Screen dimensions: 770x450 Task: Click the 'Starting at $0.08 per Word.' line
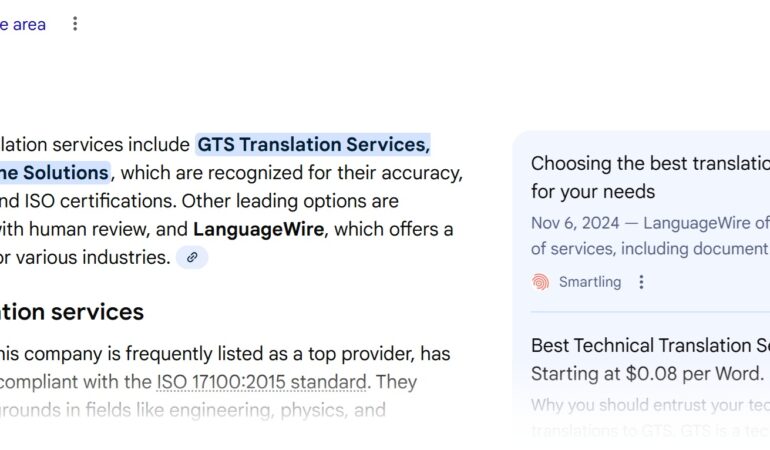(647, 374)
